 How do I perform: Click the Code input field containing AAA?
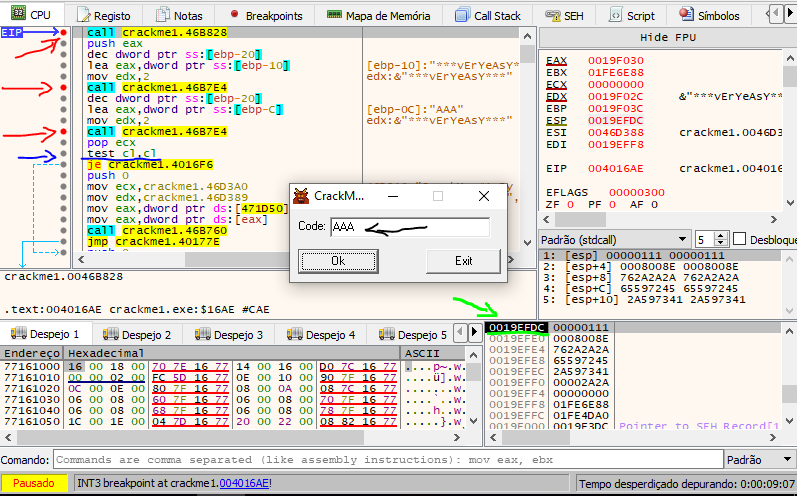[409, 227]
